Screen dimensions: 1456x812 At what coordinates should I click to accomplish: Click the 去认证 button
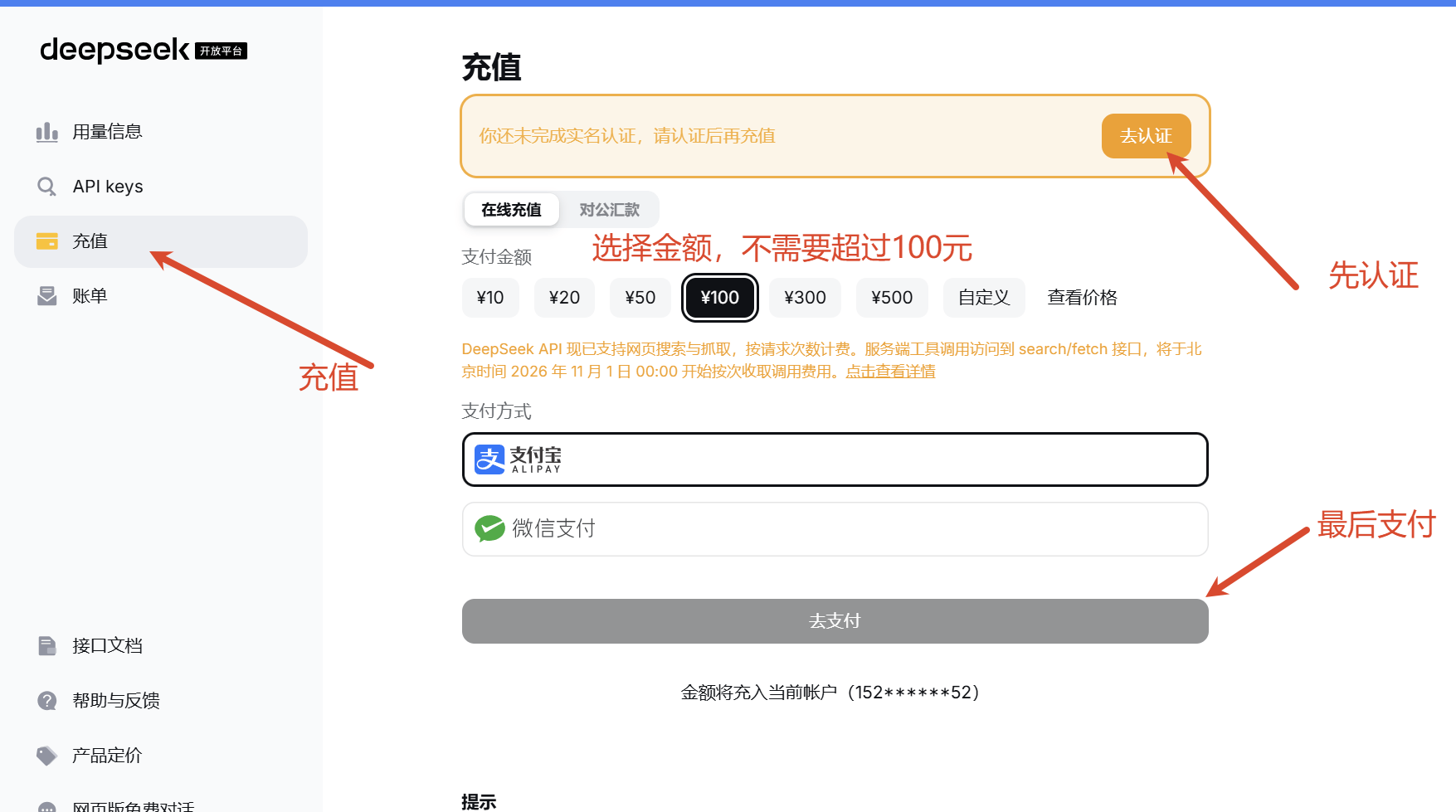1147,136
